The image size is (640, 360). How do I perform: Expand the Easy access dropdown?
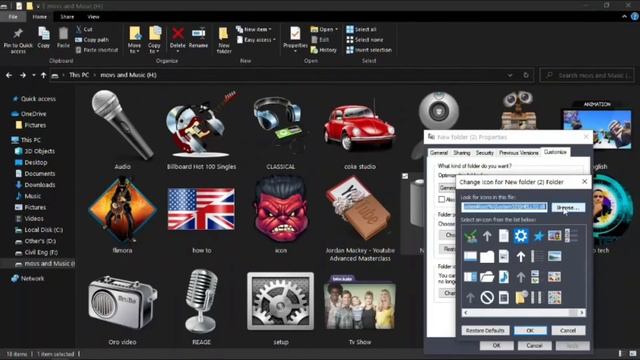coord(256,40)
